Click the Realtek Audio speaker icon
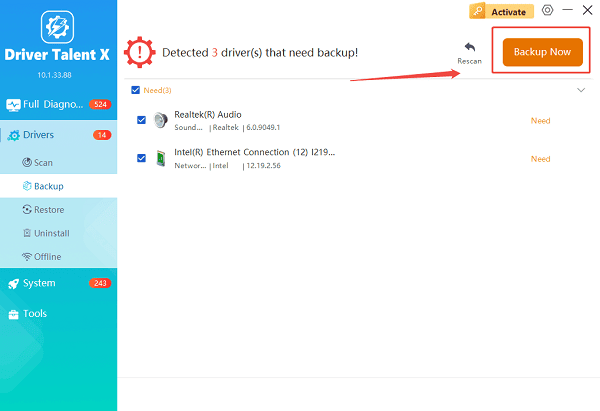 tap(161, 120)
